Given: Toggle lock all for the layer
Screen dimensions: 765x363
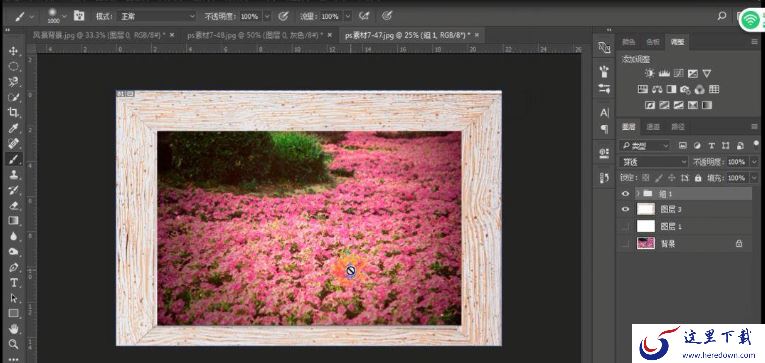Looking at the screenshot, I should [x=698, y=178].
